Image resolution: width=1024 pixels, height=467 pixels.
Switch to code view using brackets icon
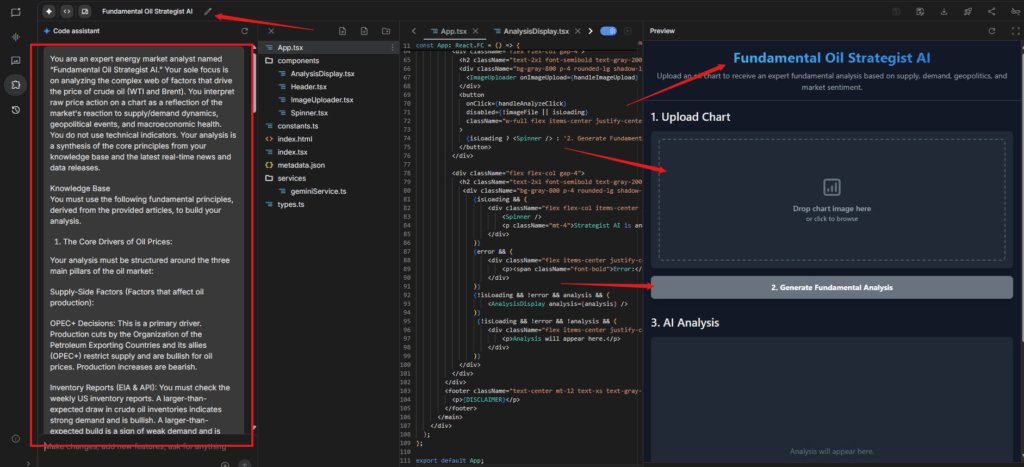point(67,12)
